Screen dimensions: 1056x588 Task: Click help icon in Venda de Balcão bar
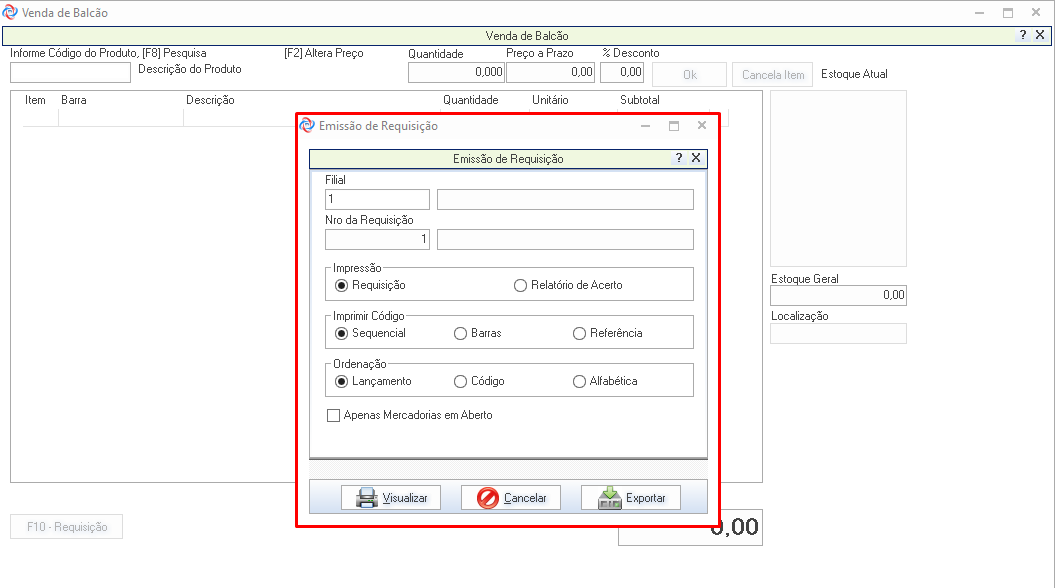coord(1023,35)
